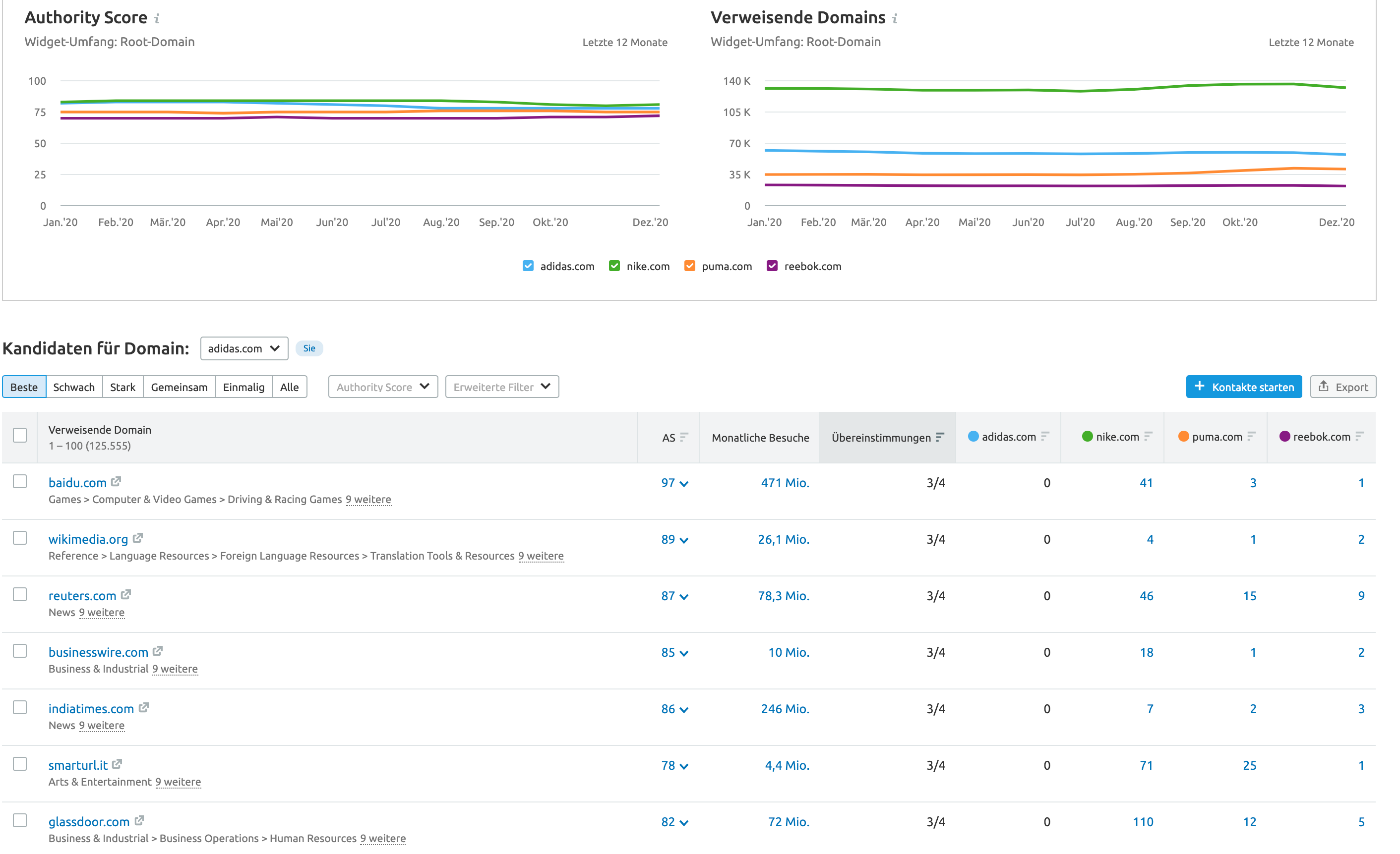Open smarturl.it external link icon
Screen dimensions: 1400x854
[x=117, y=764]
